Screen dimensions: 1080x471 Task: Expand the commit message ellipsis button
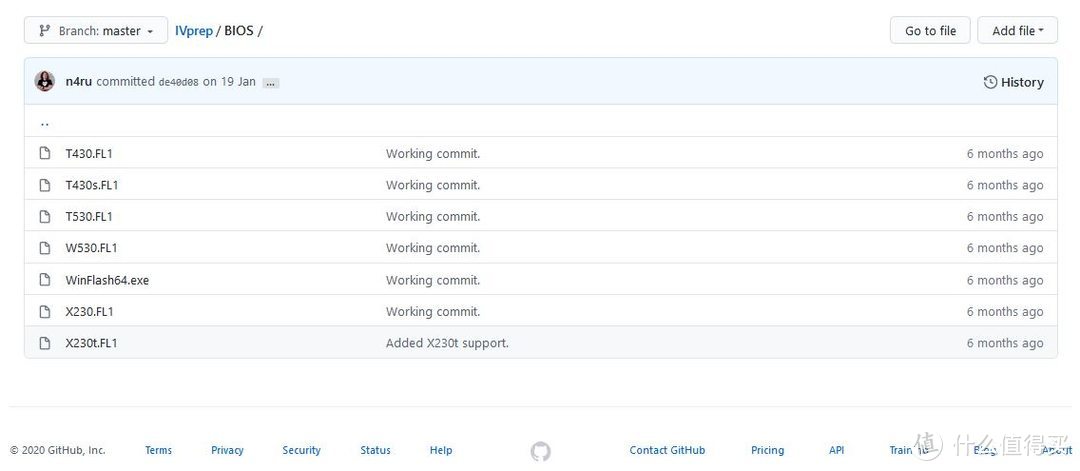click(271, 83)
